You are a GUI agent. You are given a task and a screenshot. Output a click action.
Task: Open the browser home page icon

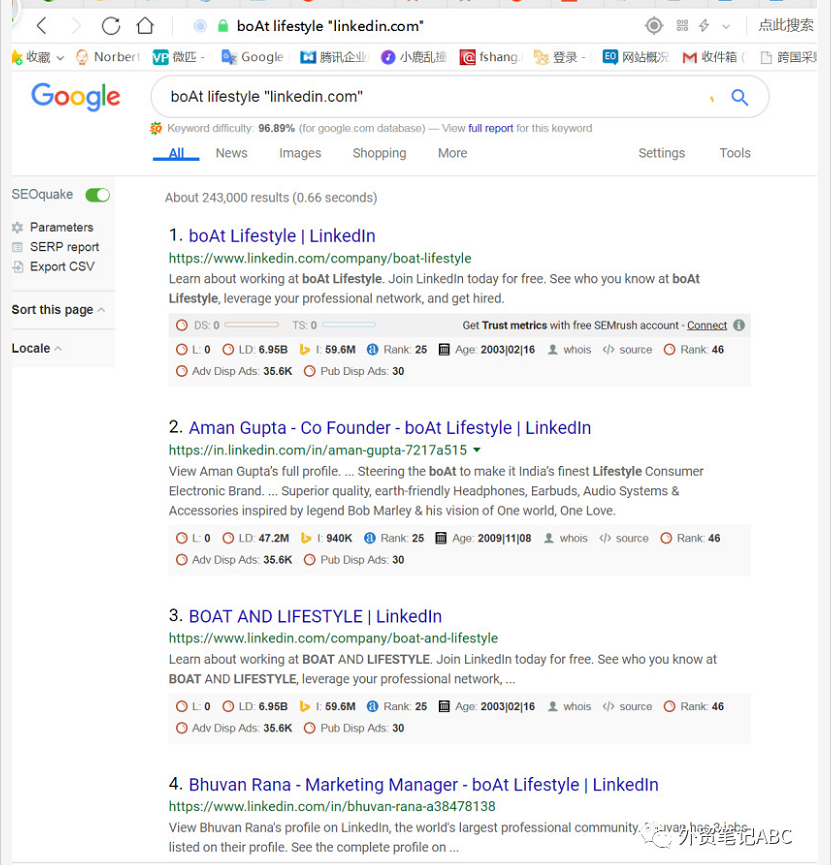[145, 25]
